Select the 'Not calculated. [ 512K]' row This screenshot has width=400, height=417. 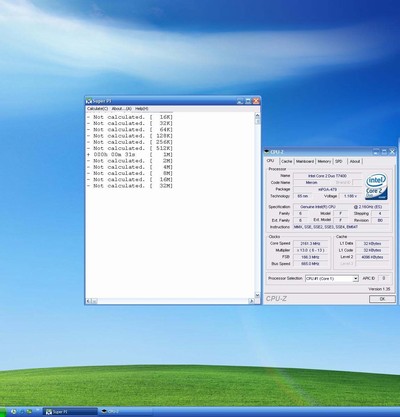pos(130,148)
